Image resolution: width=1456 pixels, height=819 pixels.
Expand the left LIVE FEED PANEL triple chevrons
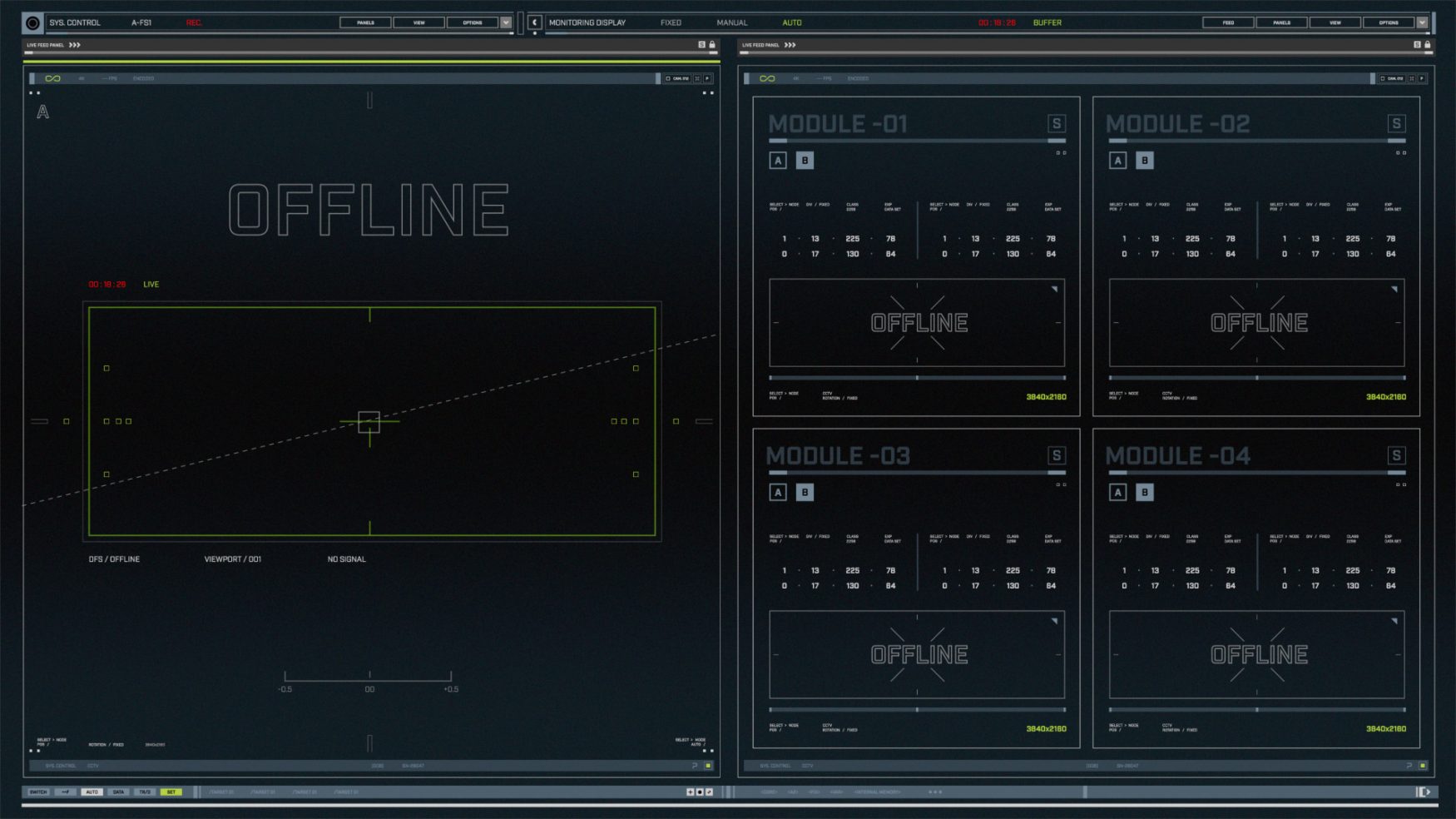point(75,45)
